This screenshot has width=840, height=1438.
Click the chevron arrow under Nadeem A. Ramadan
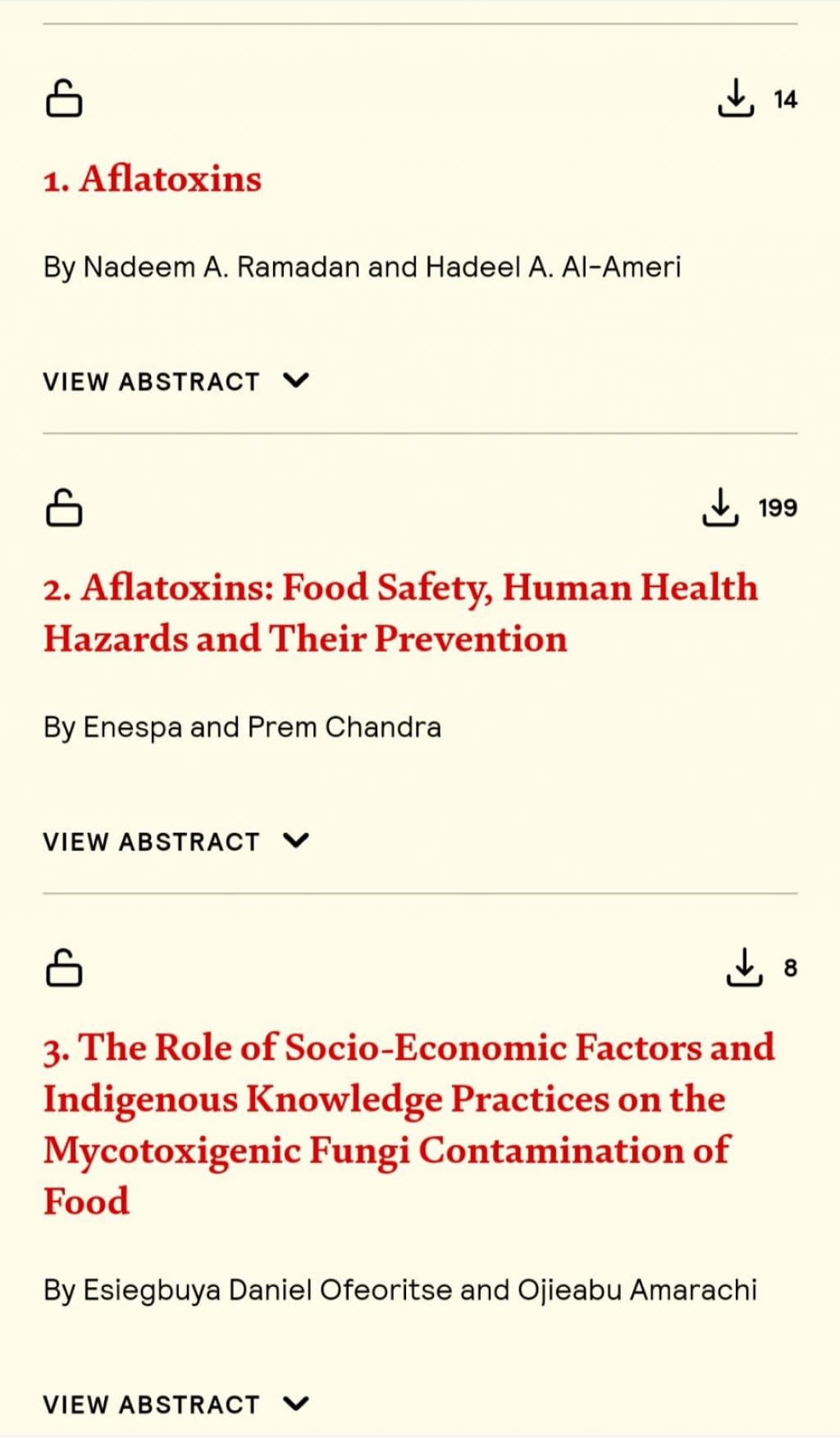(295, 381)
